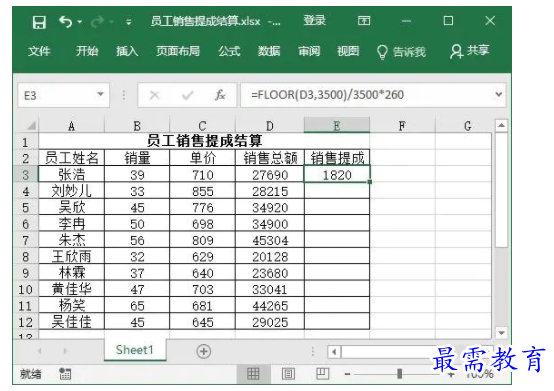Click cell with name 张浩
This screenshot has width=554, height=391.
pos(72,174)
